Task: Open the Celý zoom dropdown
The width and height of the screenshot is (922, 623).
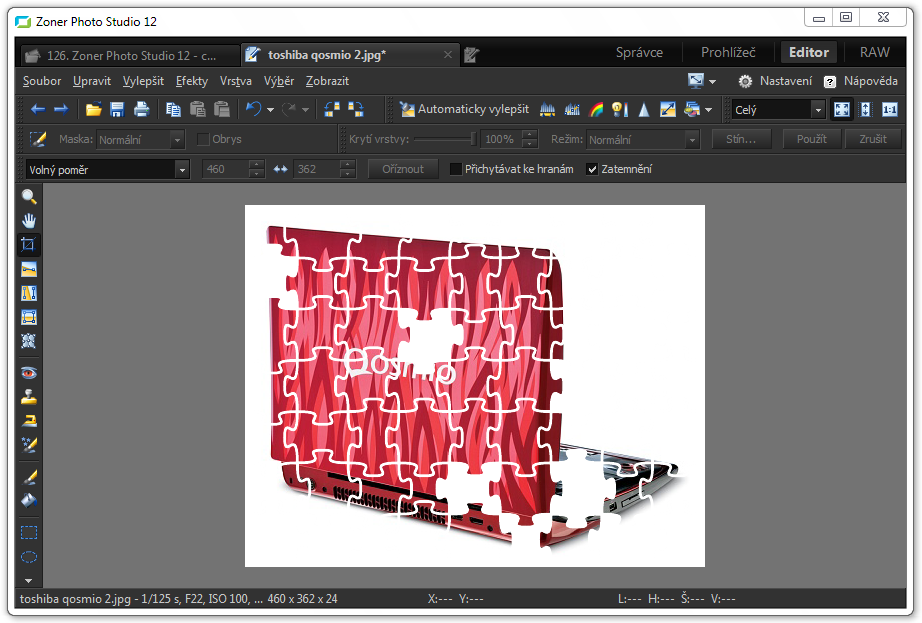Action: coord(778,110)
